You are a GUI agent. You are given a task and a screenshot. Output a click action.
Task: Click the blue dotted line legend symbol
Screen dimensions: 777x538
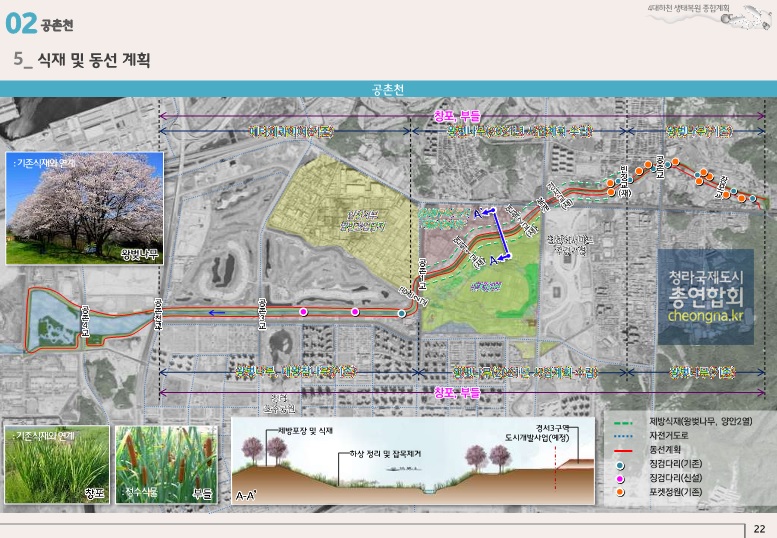(x=623, y=436)
